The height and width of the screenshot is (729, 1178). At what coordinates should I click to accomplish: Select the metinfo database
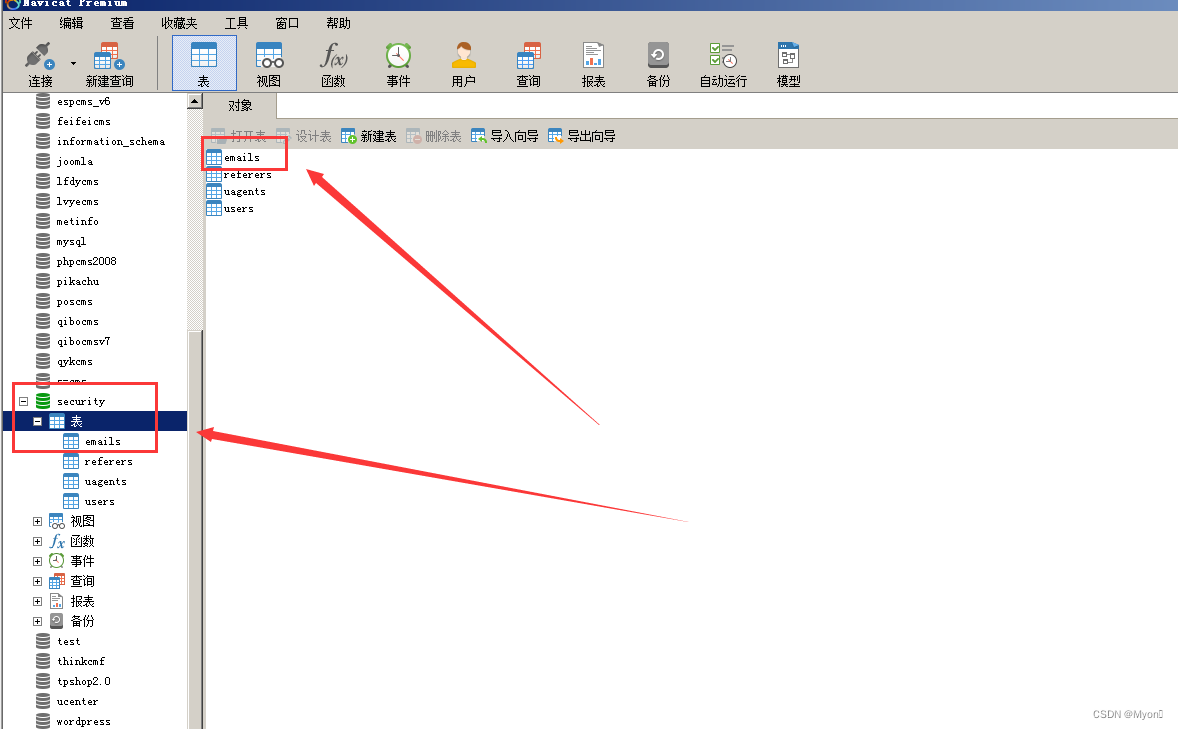click(67, 222)
